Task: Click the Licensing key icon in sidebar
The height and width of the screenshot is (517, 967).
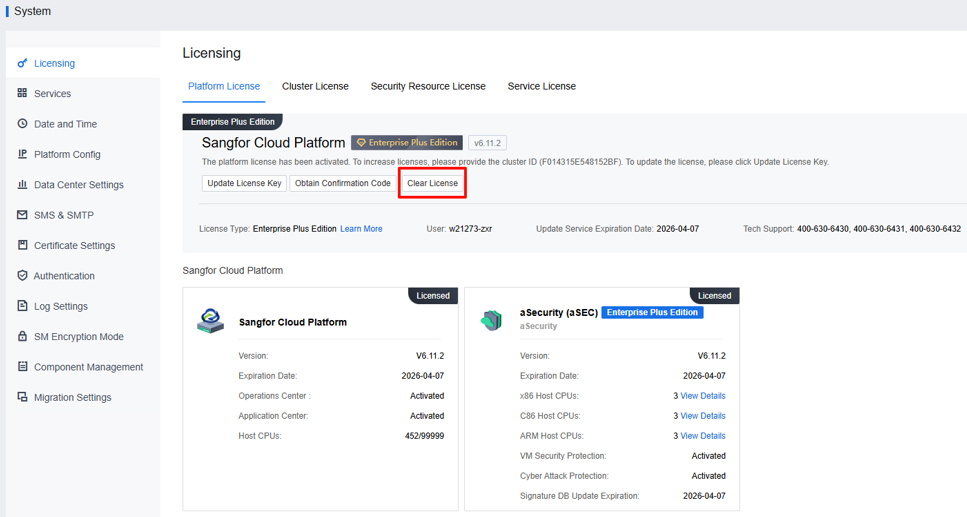Action: 22,63
